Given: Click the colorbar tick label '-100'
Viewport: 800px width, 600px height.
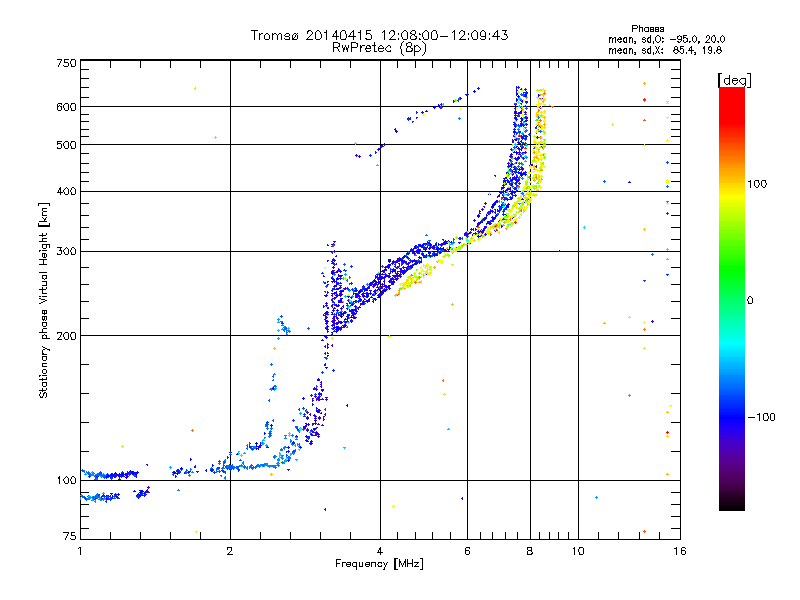Looking at the screenshot, I should pos(761,417).
